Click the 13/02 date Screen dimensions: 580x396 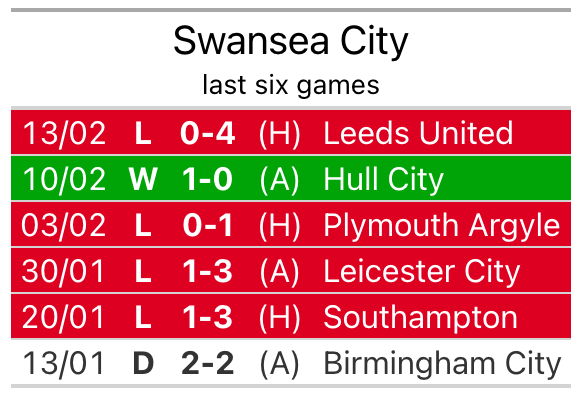(64, 133)
